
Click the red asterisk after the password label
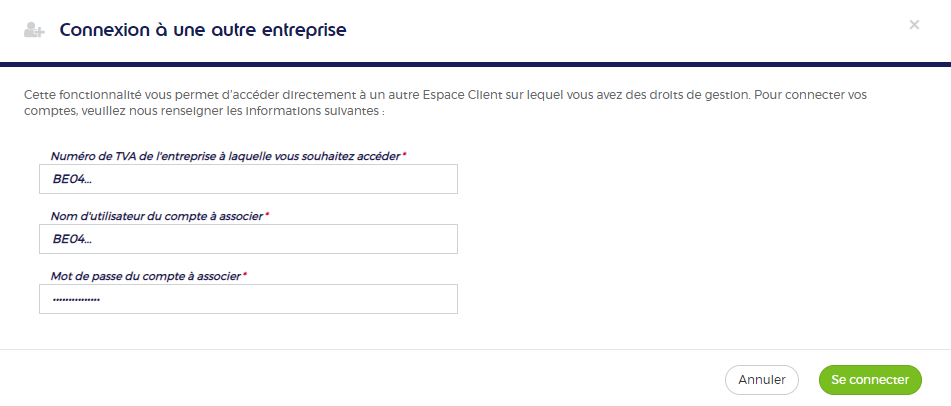(245, 274)
